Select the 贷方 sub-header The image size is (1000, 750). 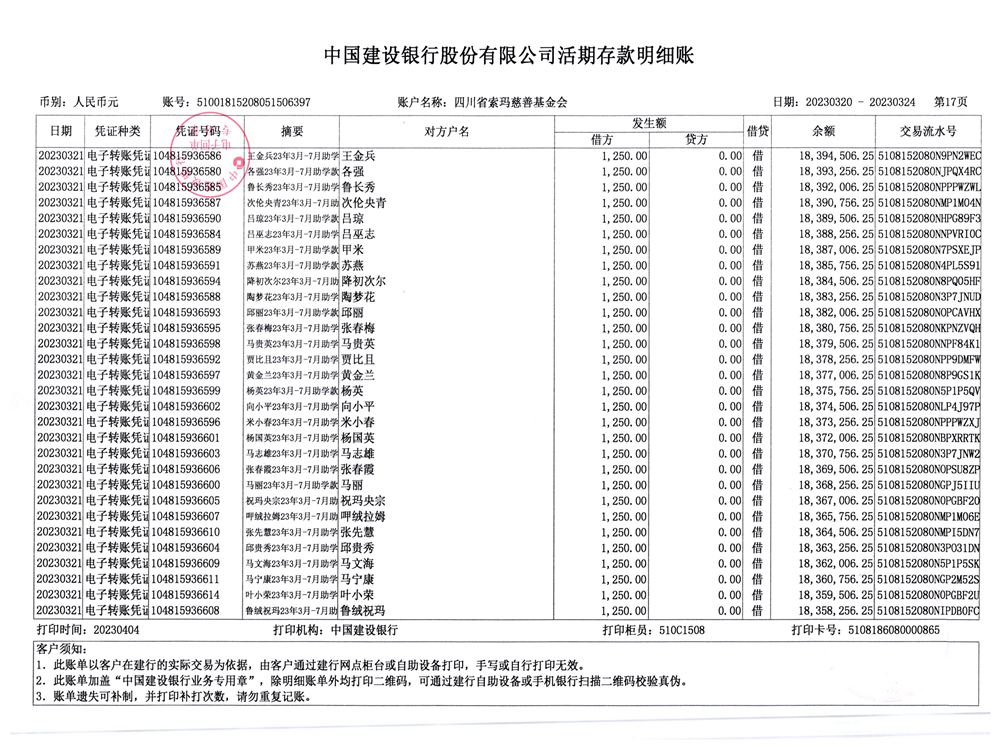coord(696,140)
